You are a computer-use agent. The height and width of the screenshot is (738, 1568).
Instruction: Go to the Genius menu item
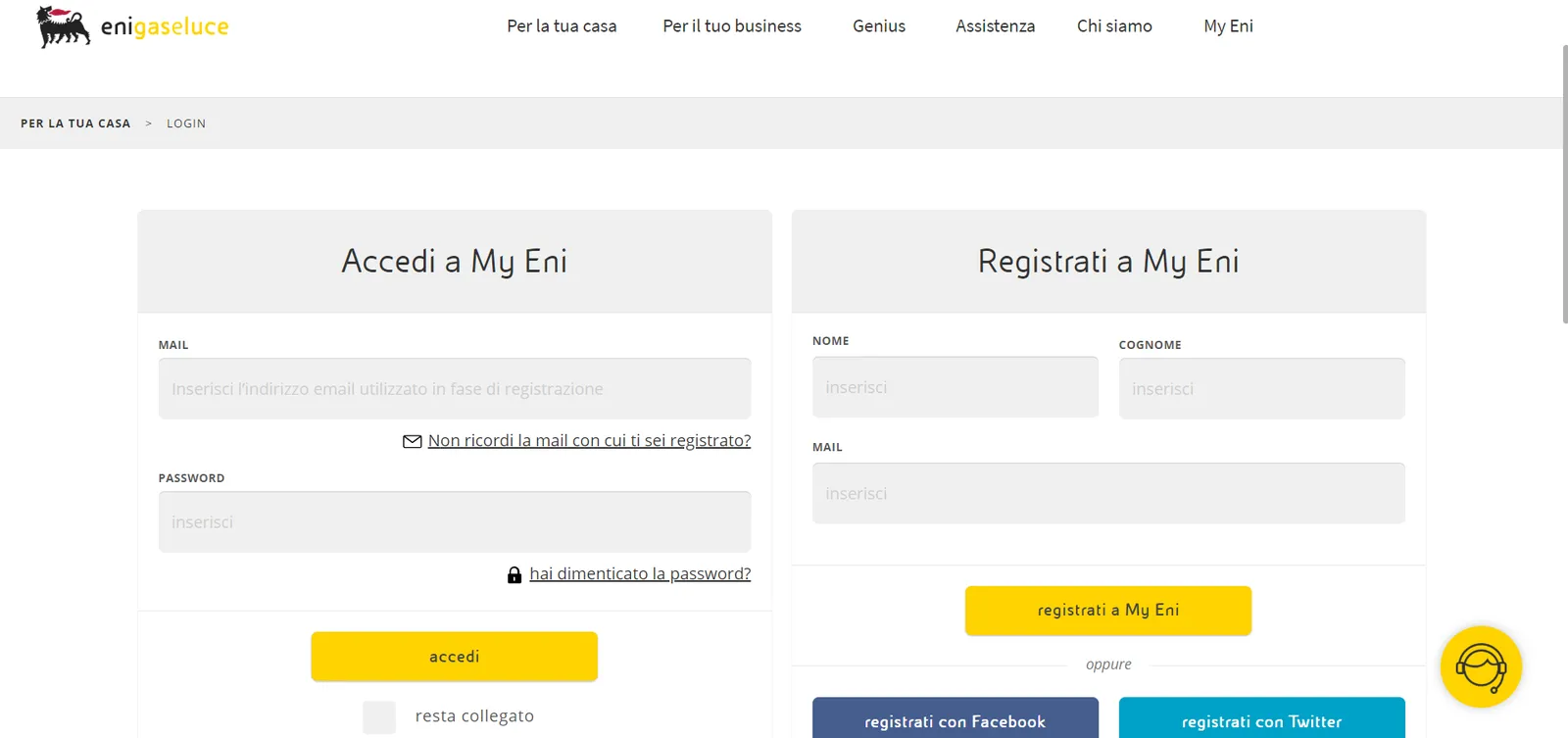tap(879, 26)
